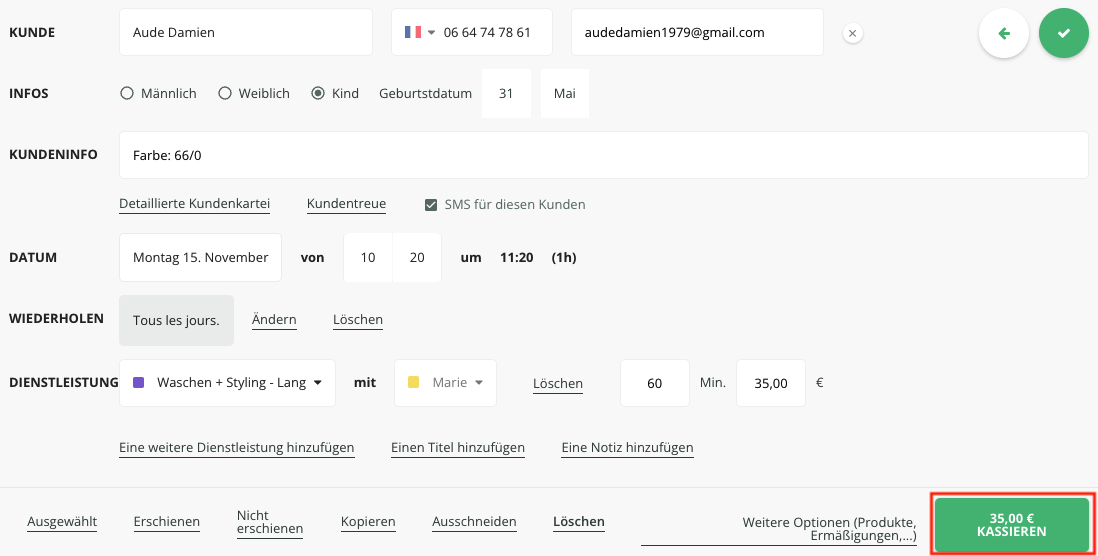Click Eine weitere Dienstleistung hinzufügen
1098x556 pixels.
click(236, 448)
